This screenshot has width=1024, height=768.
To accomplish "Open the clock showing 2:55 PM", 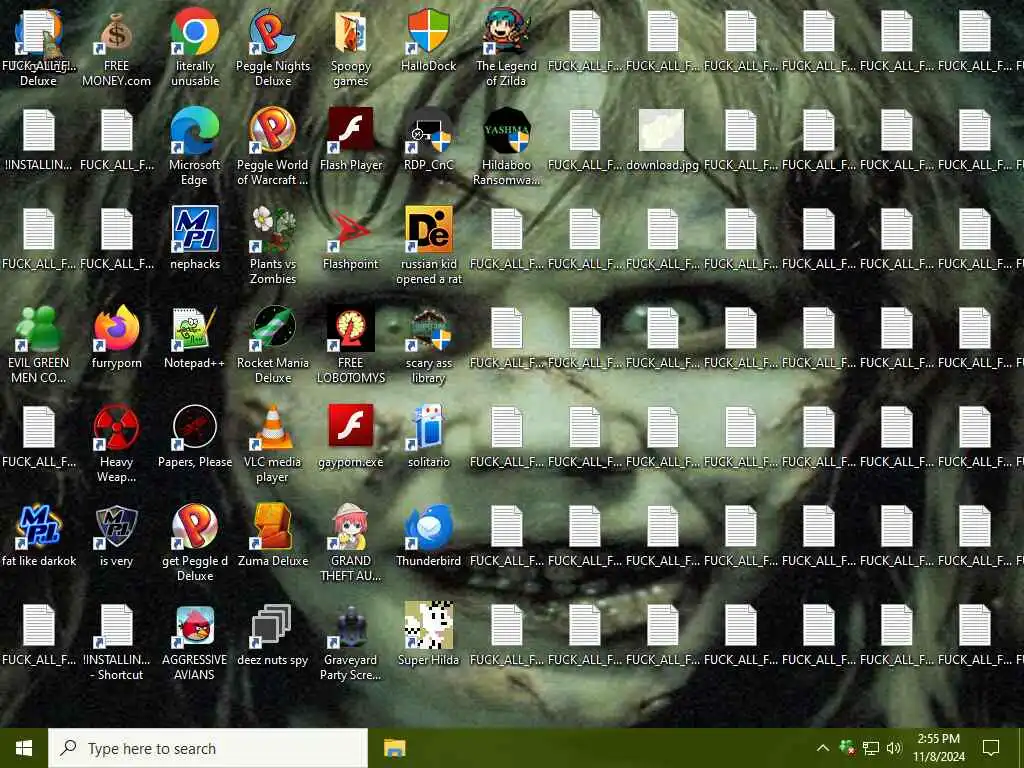I will pos(938,748).
